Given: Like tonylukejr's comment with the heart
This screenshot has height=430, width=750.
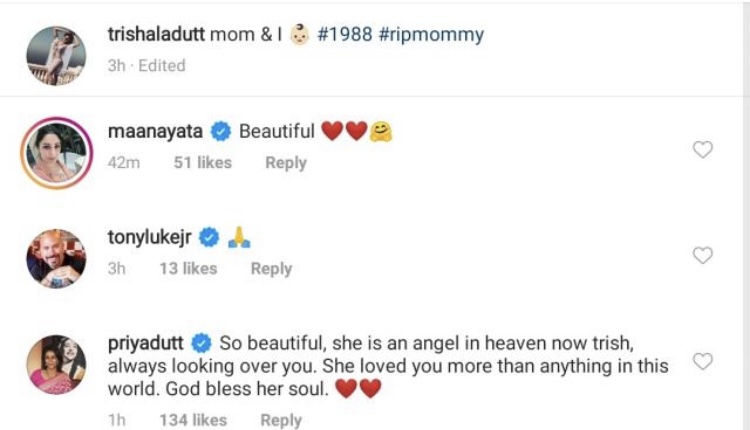Looking at the screenshot, I should (x=703, y=255).
